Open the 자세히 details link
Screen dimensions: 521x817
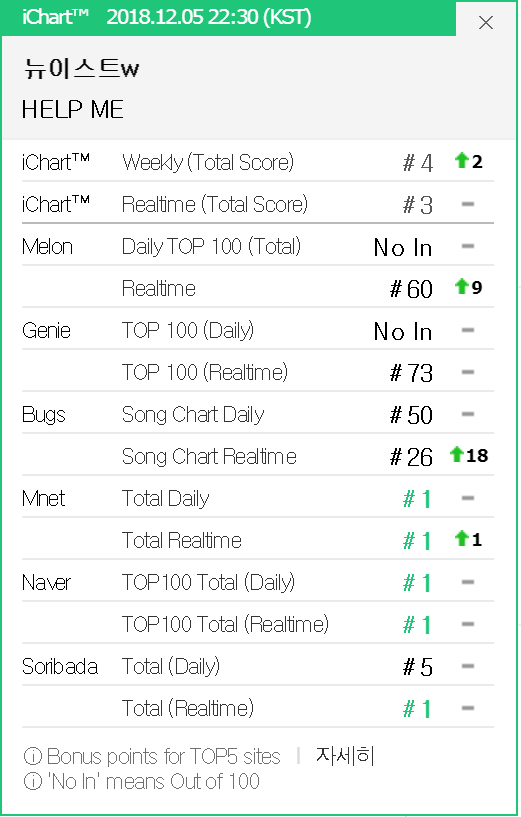click(x=345, y=756)
